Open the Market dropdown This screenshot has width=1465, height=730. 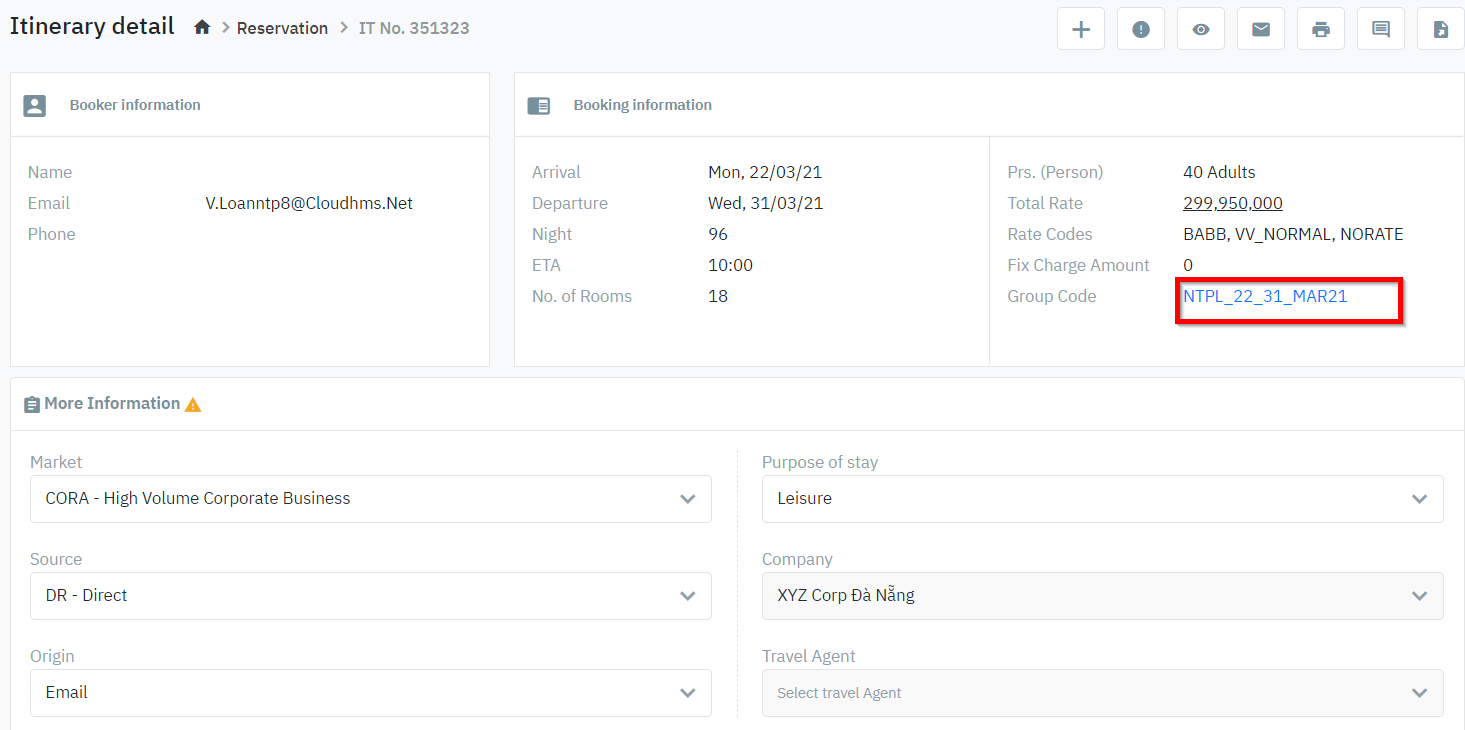[370, 498]
